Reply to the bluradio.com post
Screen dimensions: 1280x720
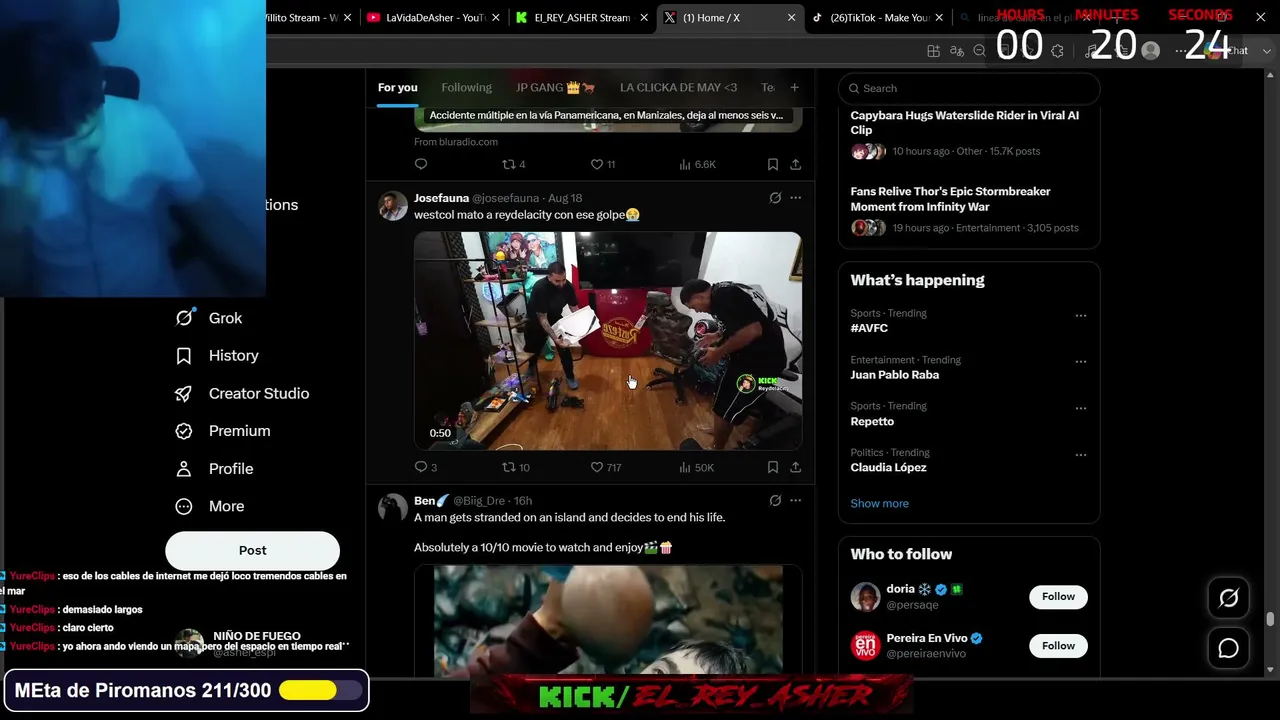[421, 164]
